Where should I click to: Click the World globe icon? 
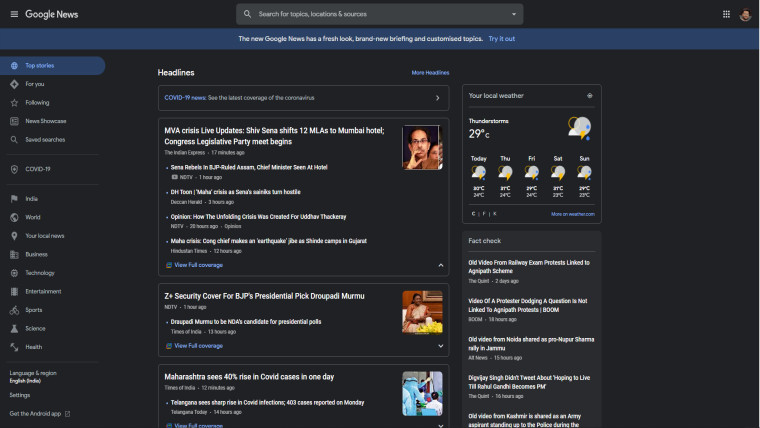[14, 217]
